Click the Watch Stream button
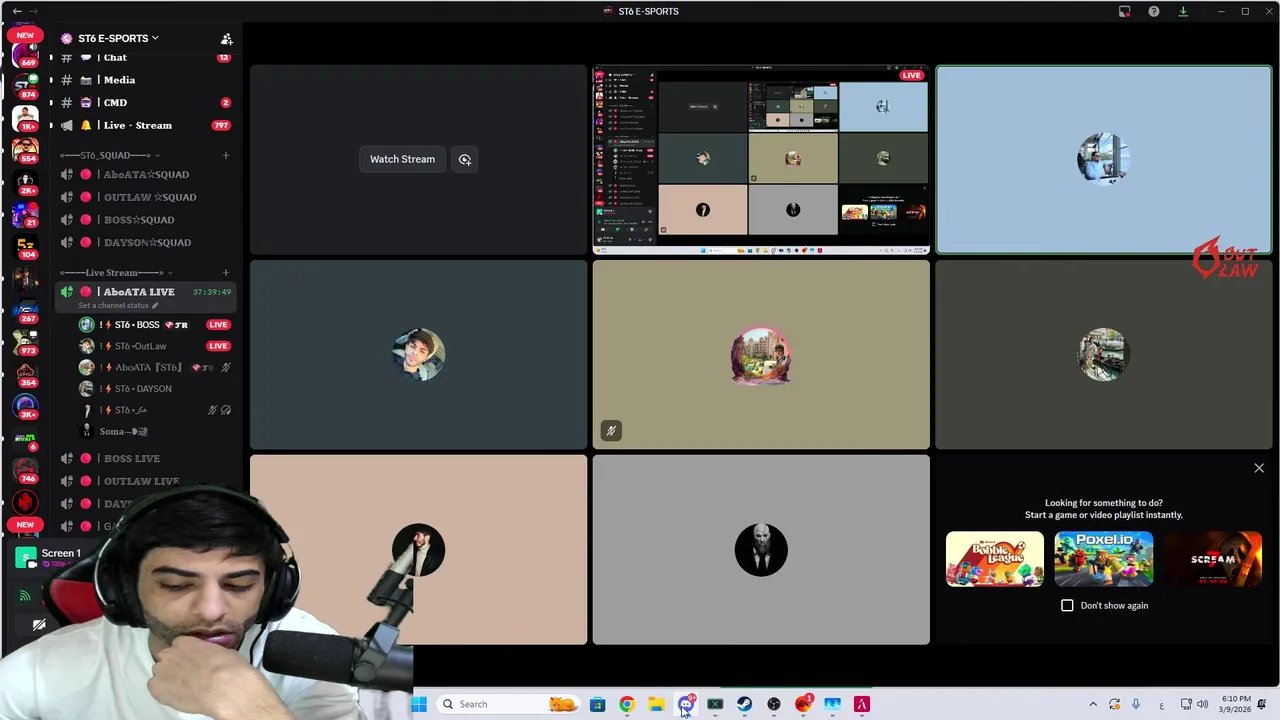1280x720 pixels. click(402, 159)
